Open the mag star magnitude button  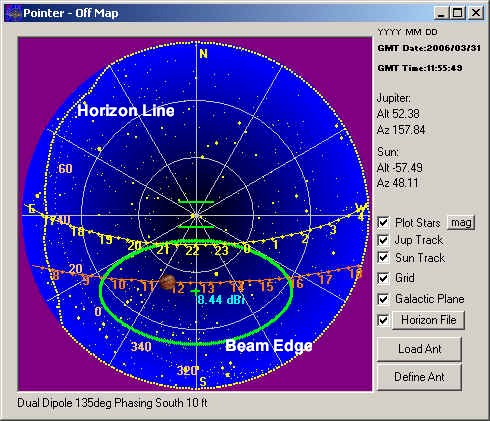point(461,222)
